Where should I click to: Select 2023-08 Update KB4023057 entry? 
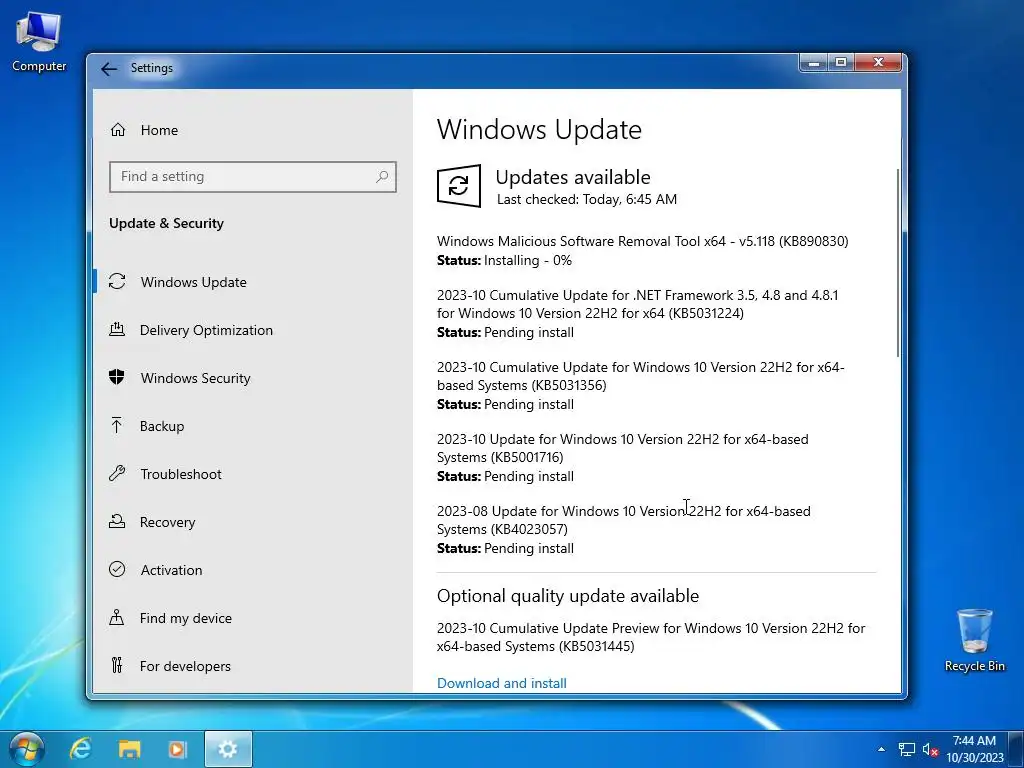624,520
